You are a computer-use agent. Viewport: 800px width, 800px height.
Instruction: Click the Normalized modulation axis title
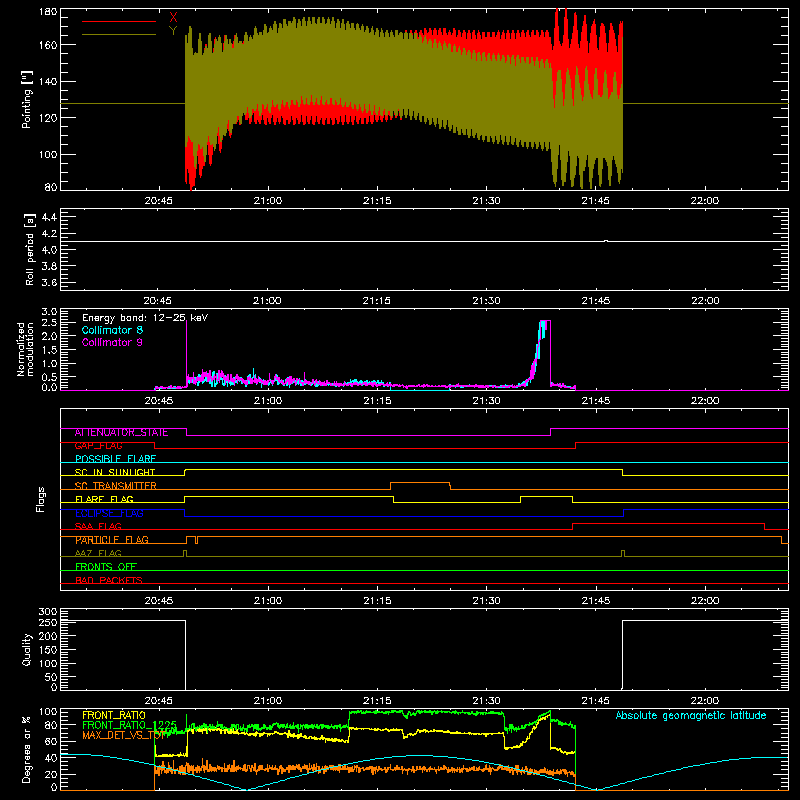[25, 349]
